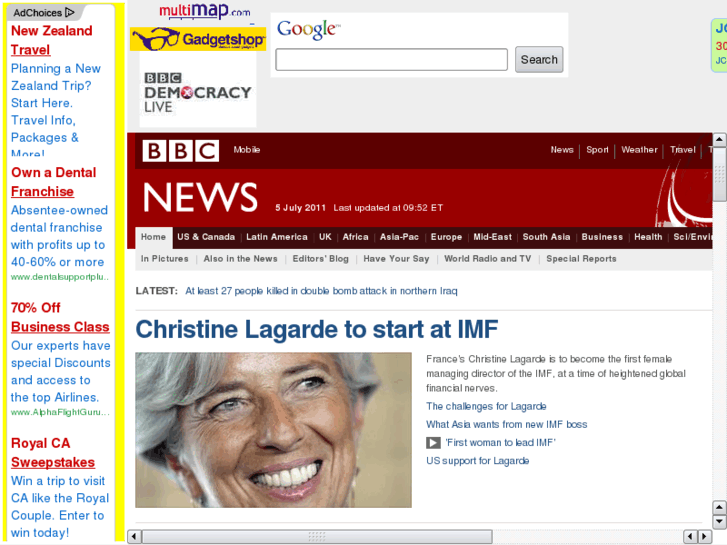The image size is (727, 545).
Task: Click the AdChoices triangle icon
Action: point(70,12)
